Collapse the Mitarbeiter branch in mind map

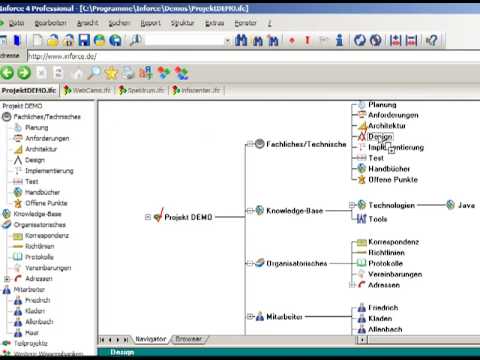[250, 316]
